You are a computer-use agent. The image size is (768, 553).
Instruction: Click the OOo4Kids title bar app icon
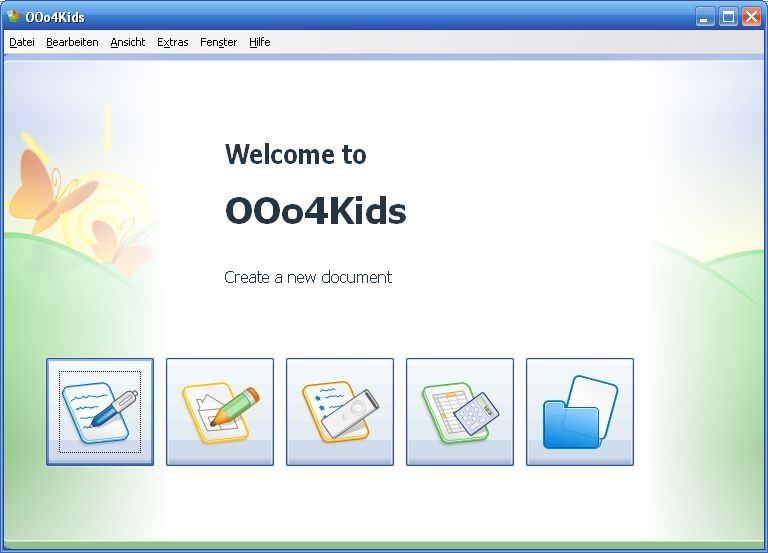(x=13, y=16)
